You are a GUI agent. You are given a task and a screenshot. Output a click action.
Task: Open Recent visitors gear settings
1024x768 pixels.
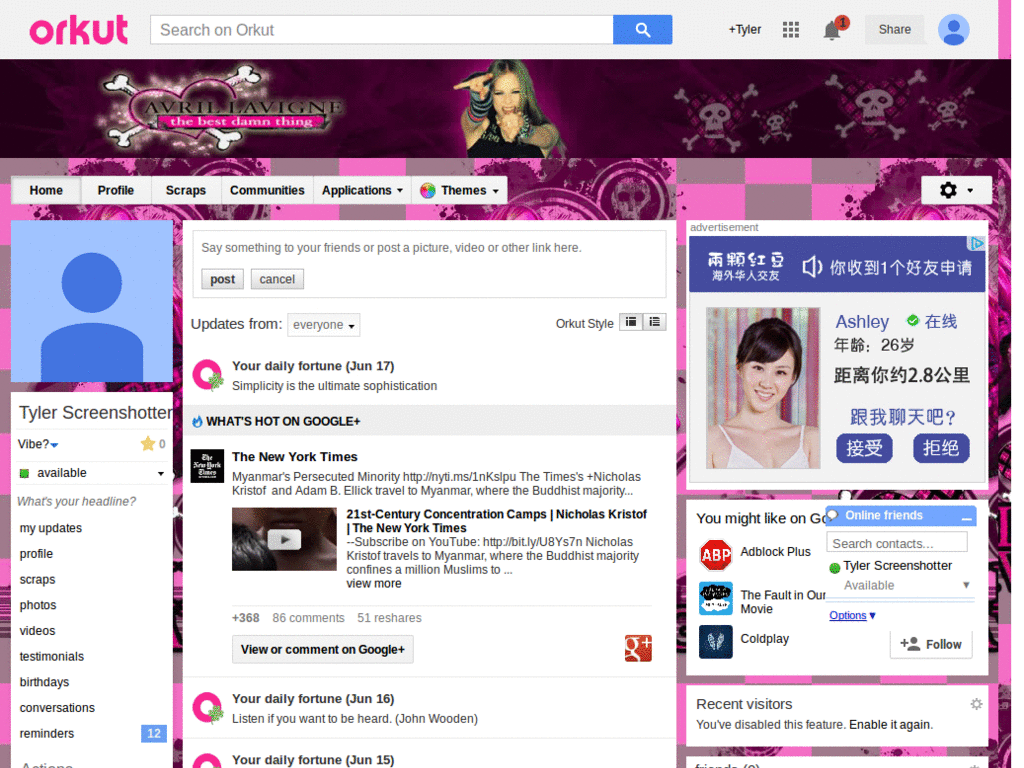click(976, 704)
